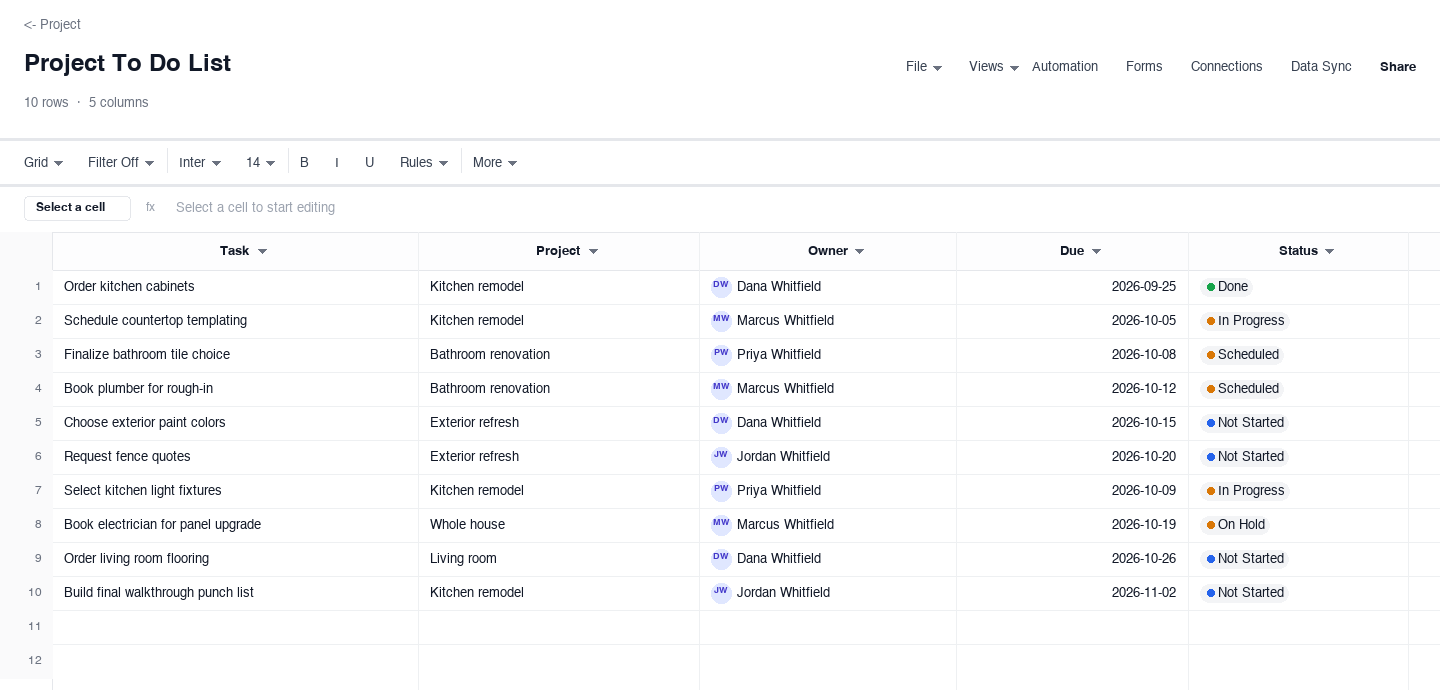Click the Share button
This screenshot has width=1440, height=690.
point(1398,67)
